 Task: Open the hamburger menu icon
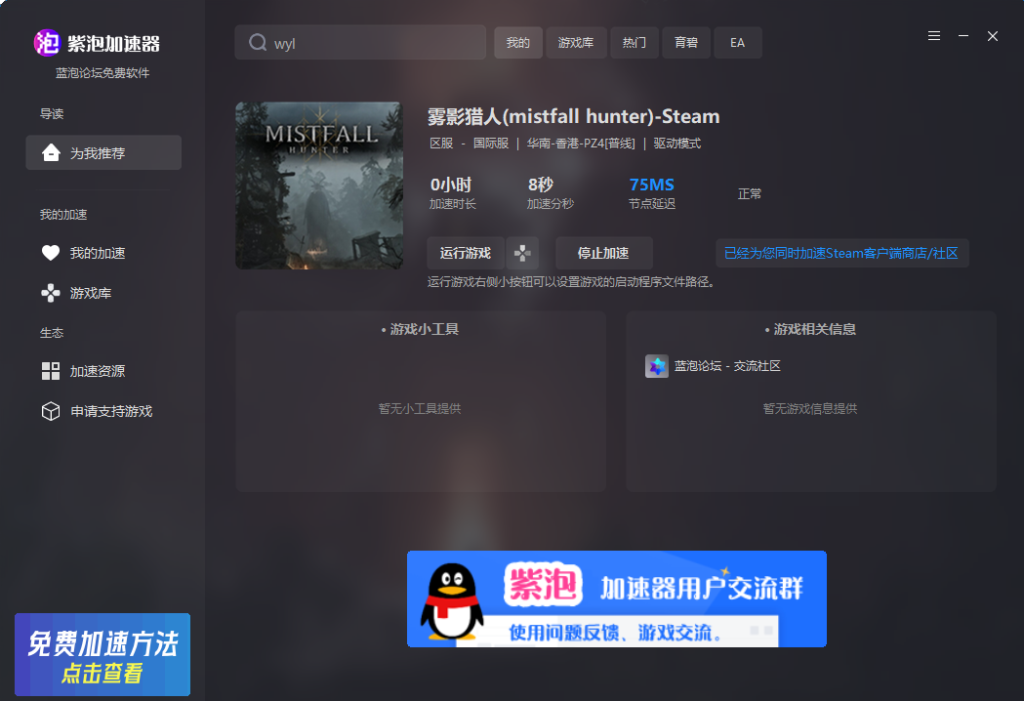(934, 36)
